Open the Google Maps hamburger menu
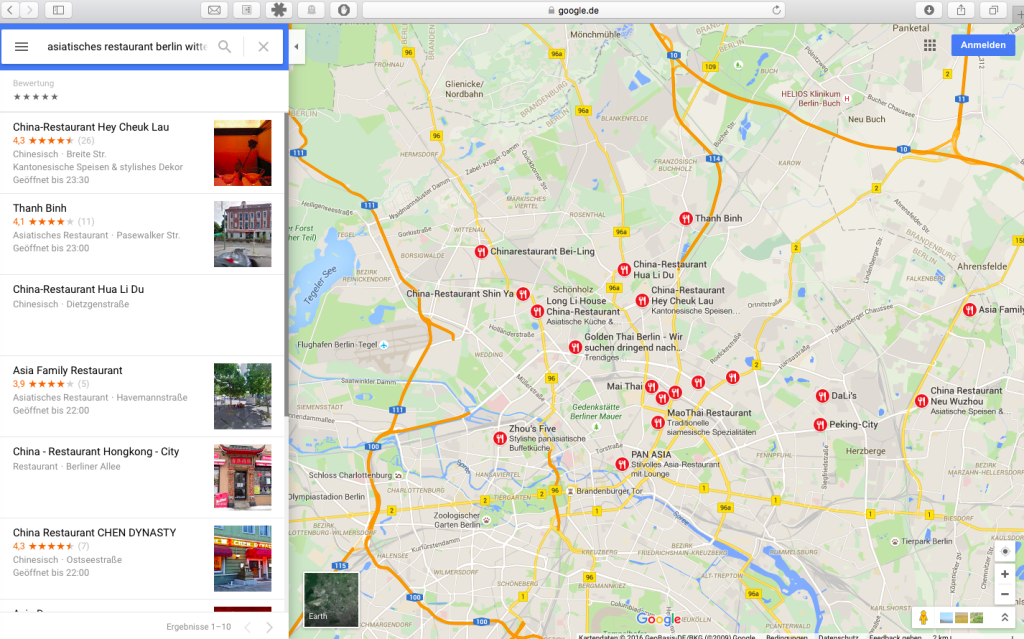This screenshot has height=639, width=1024. coord(22,46)
